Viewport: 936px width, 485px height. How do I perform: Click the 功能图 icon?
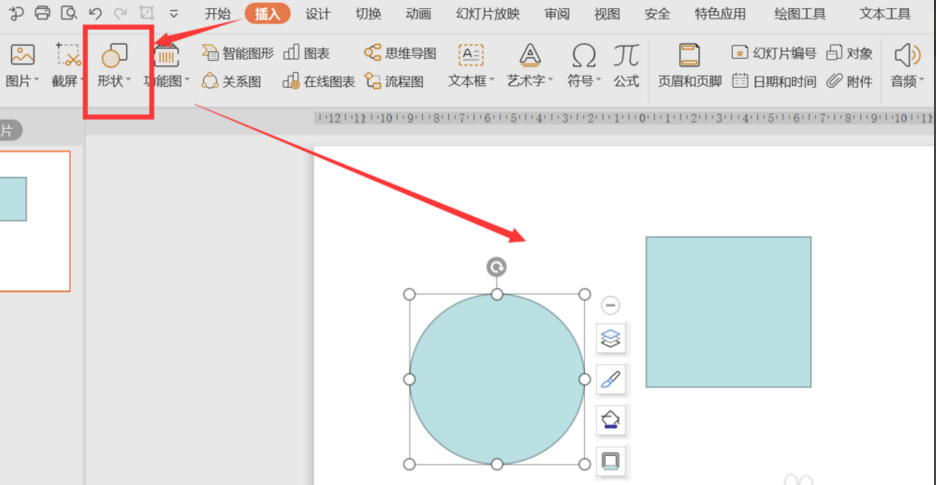pos(167,55)
